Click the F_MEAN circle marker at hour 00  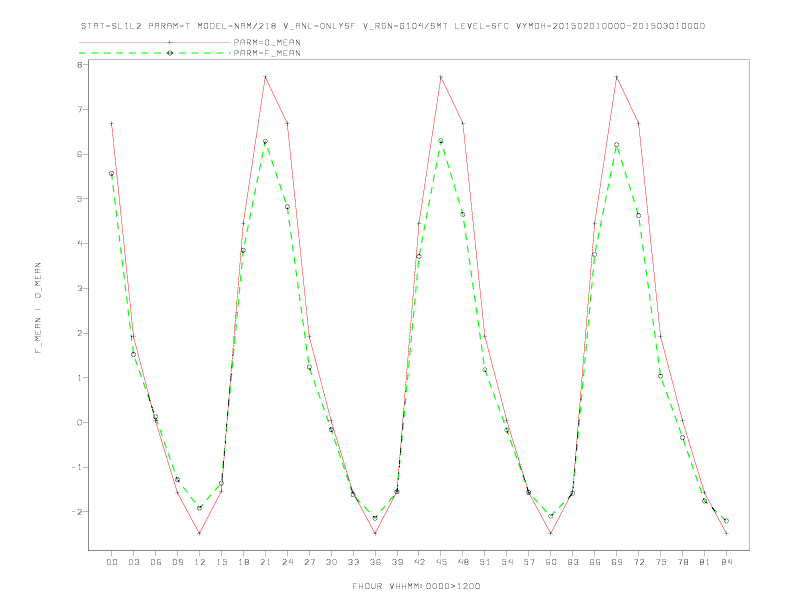pos(112,173)
